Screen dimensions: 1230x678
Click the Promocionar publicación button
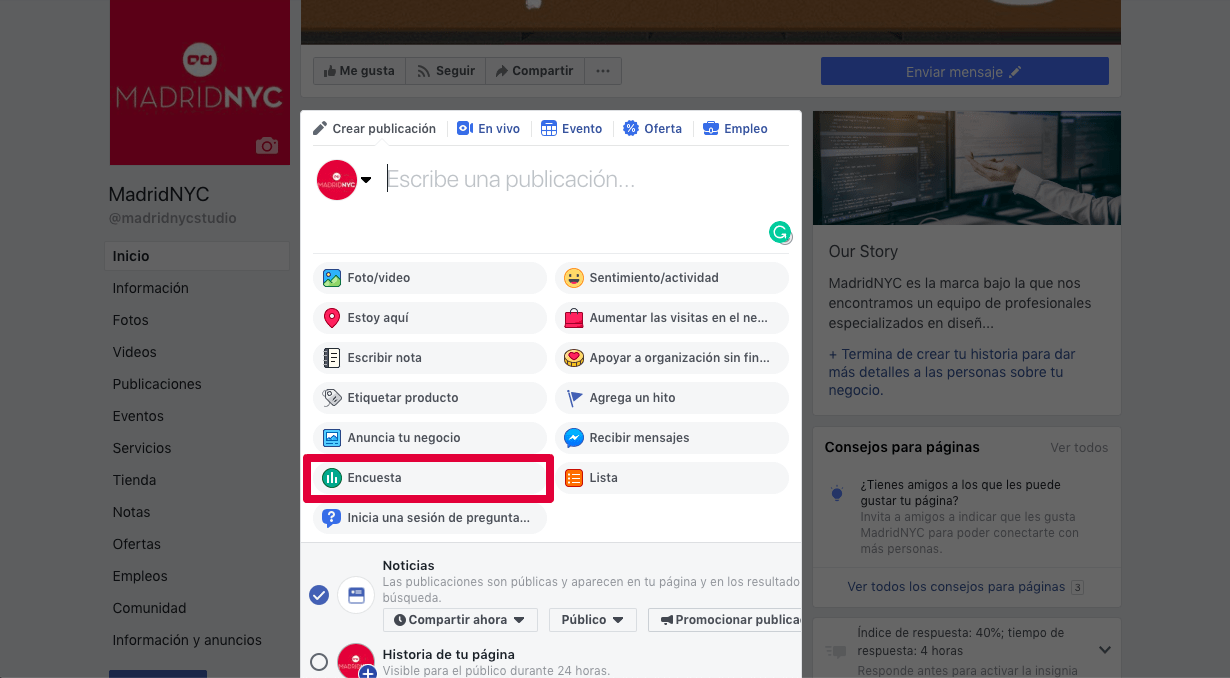click(725, 620)
